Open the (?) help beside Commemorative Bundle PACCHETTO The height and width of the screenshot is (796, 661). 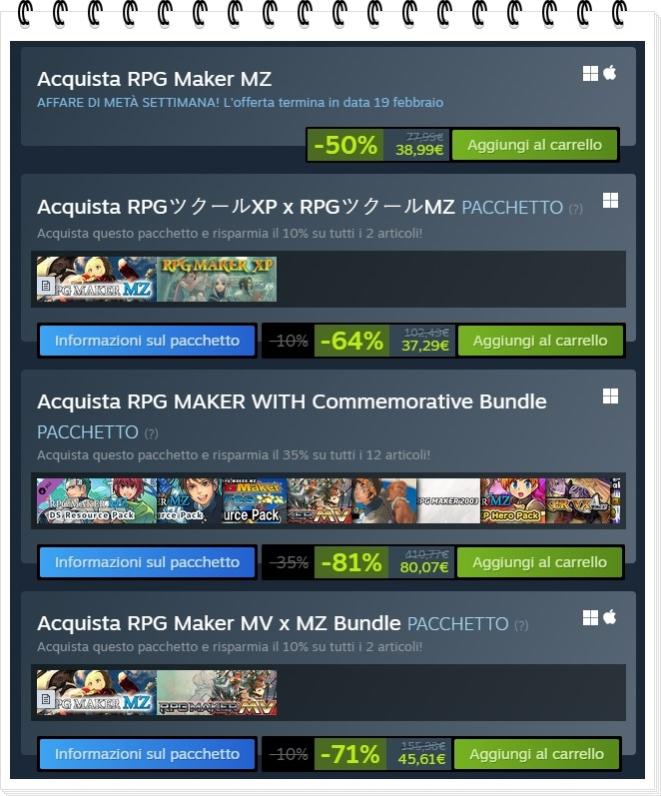click(151, 434)
